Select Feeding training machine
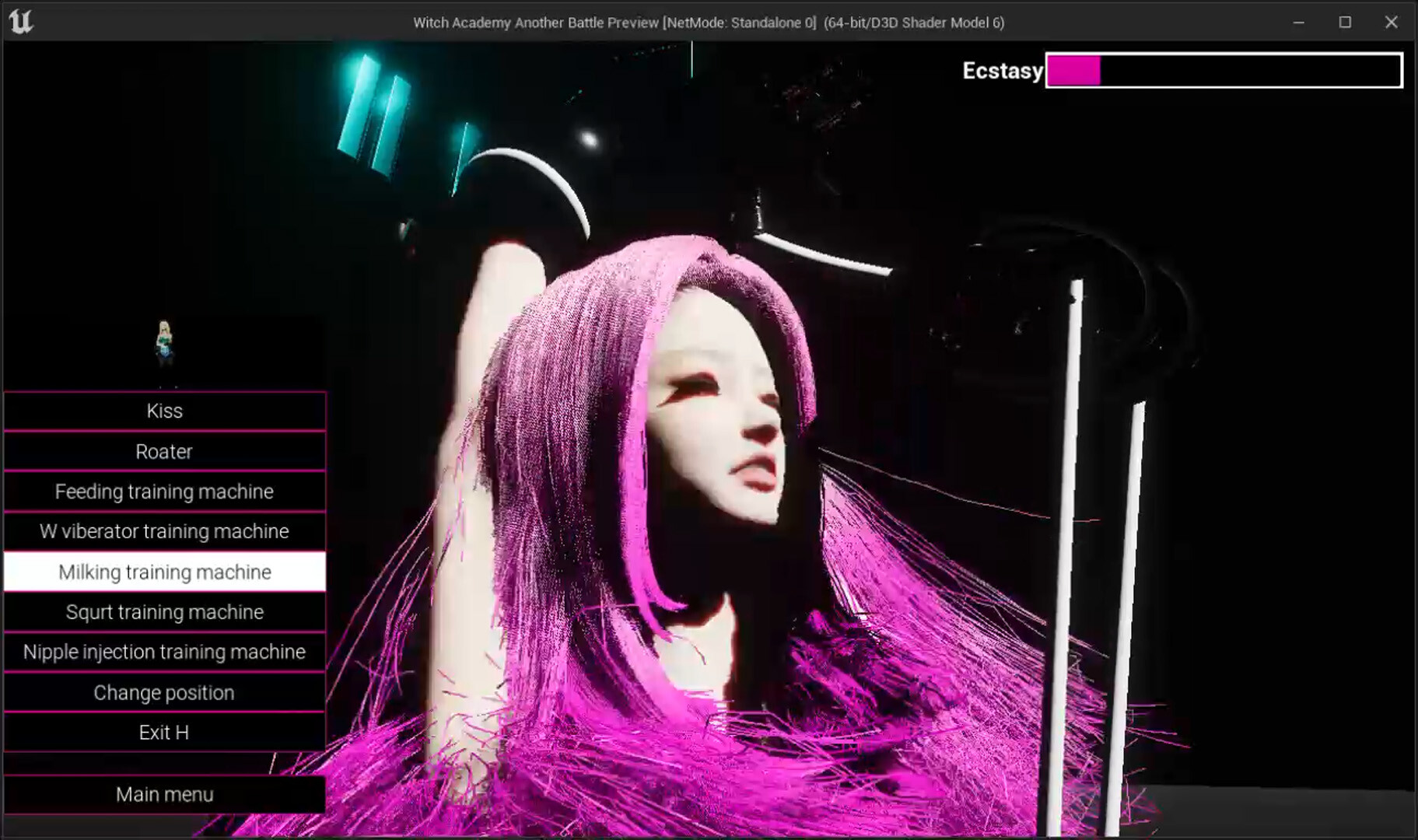The height and width of the screenshot is (840, 1418). click(164, 492)
